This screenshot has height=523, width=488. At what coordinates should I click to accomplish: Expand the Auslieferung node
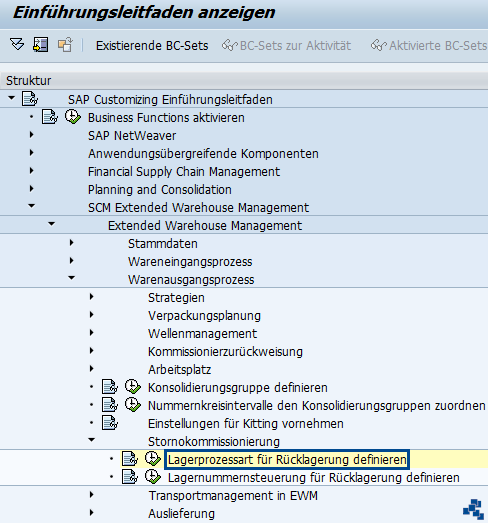pyautogui.click(x=91, y=513)
